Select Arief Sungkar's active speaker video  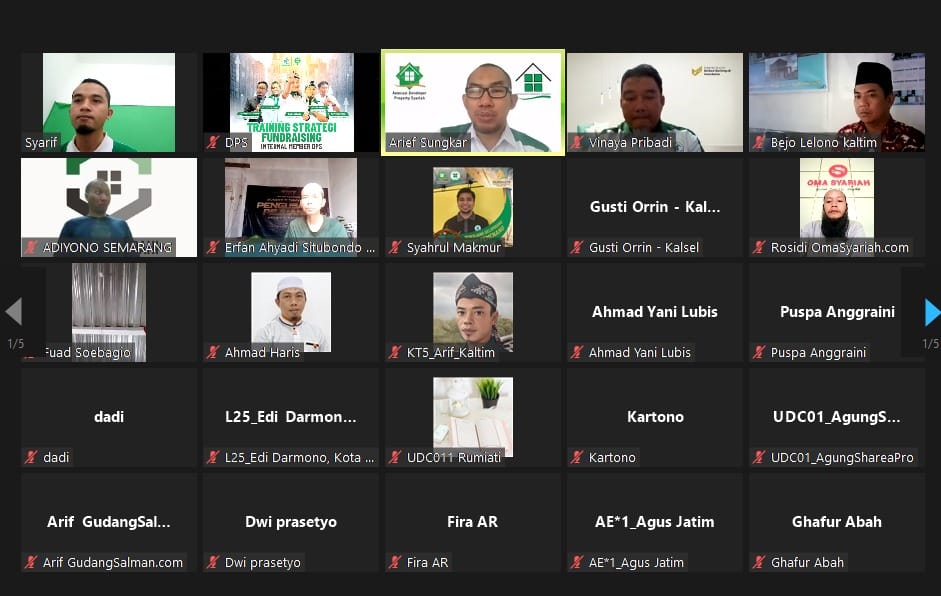(473, 103)
